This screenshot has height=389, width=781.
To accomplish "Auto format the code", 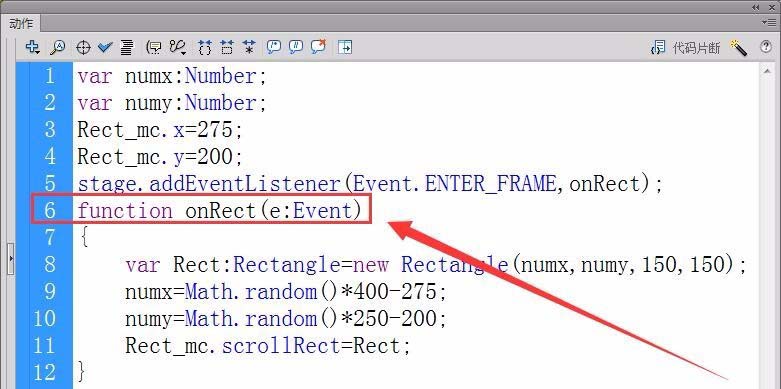I will click(127, 47).
